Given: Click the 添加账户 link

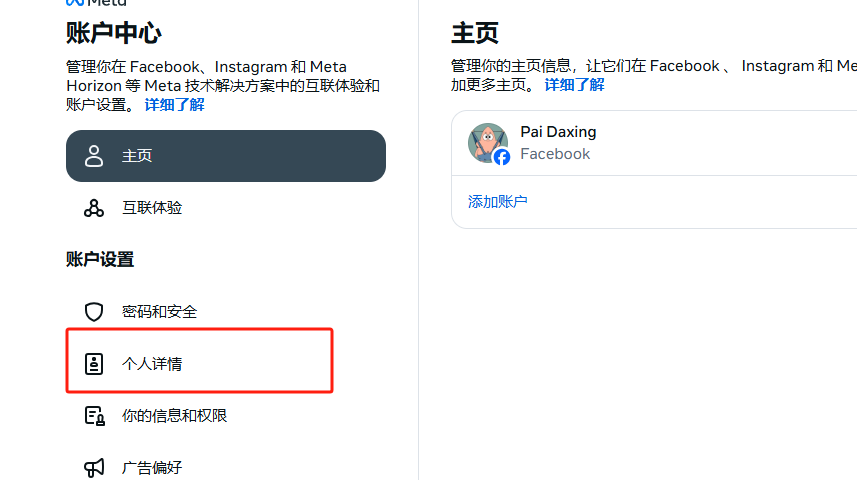Looking at the screenshot, I should 498,201.
